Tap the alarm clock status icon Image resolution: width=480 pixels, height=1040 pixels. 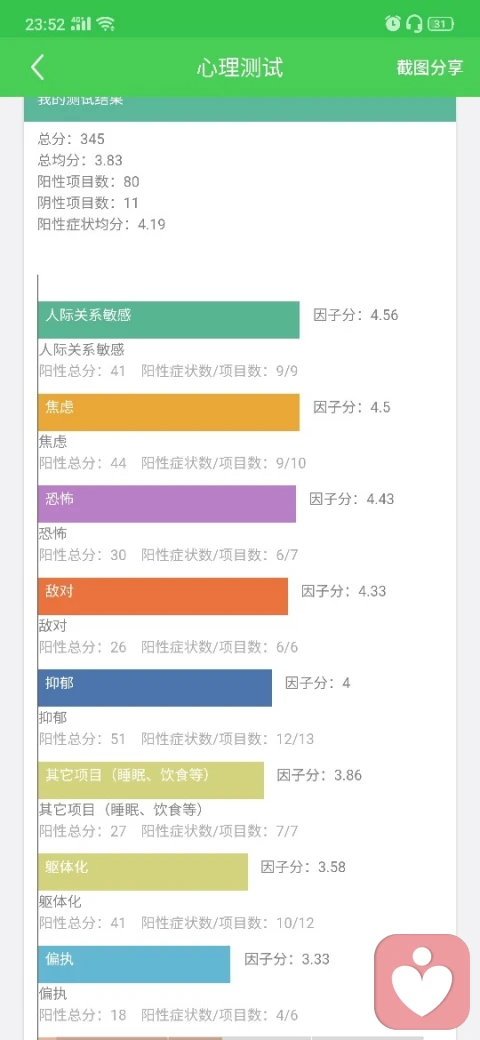pyautogui.click(x=393, y=25)
